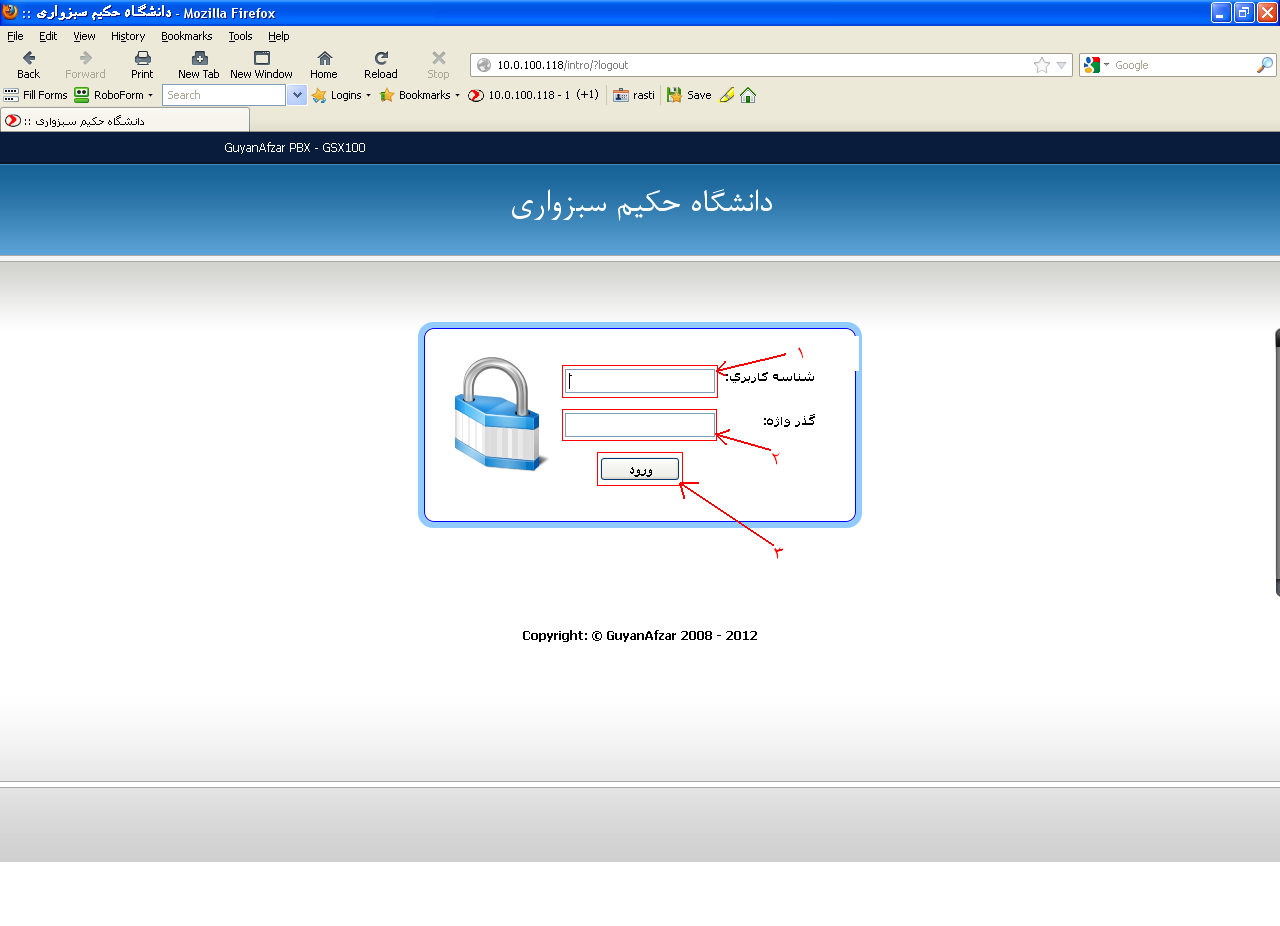This screenshot has width=1280, height=926.
Task: Open the Tools menu
Action: tap(240, 36)
